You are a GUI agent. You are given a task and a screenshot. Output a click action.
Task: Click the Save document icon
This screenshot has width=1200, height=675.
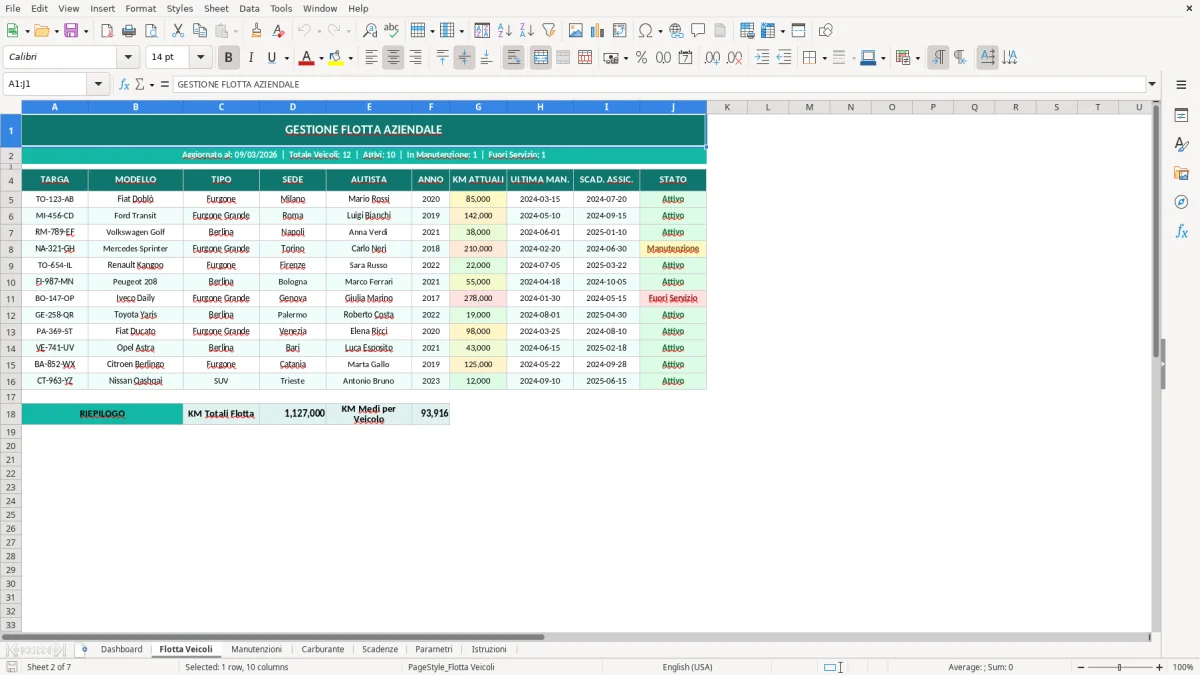[x=71, y=31]
